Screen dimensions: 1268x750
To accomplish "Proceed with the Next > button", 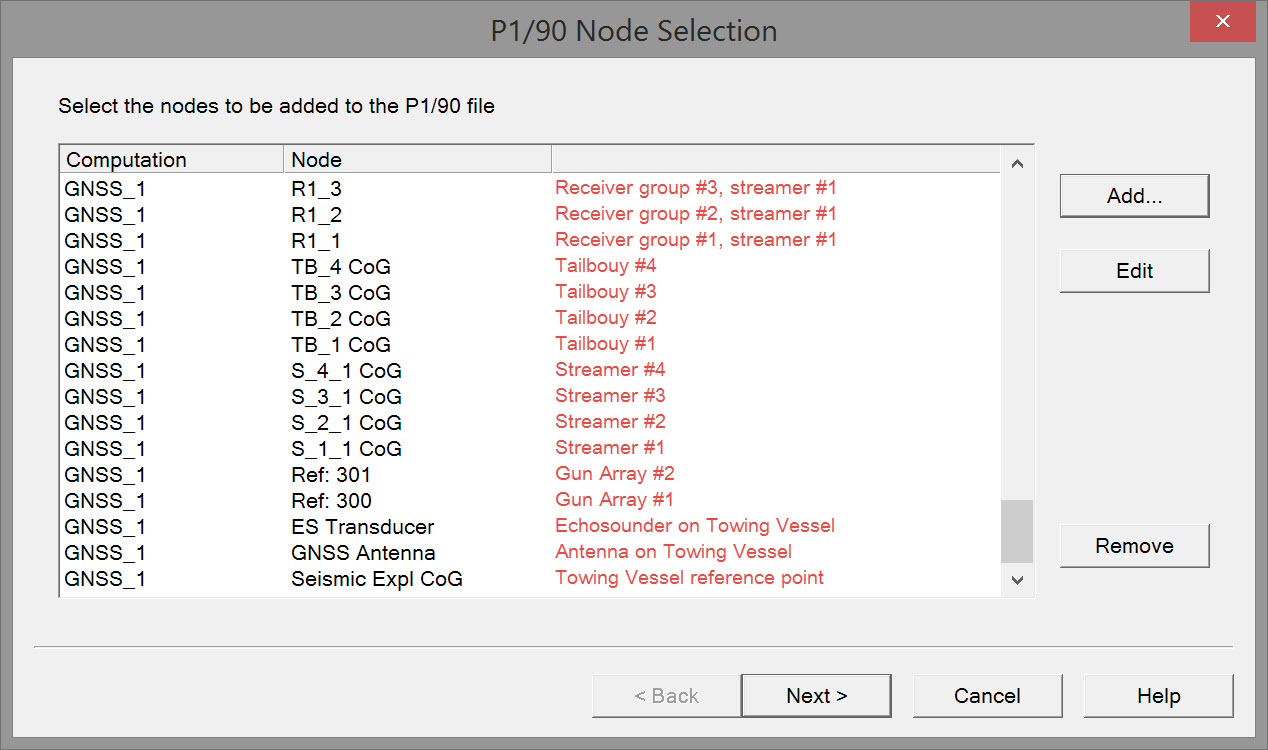I will coord(816,696).
